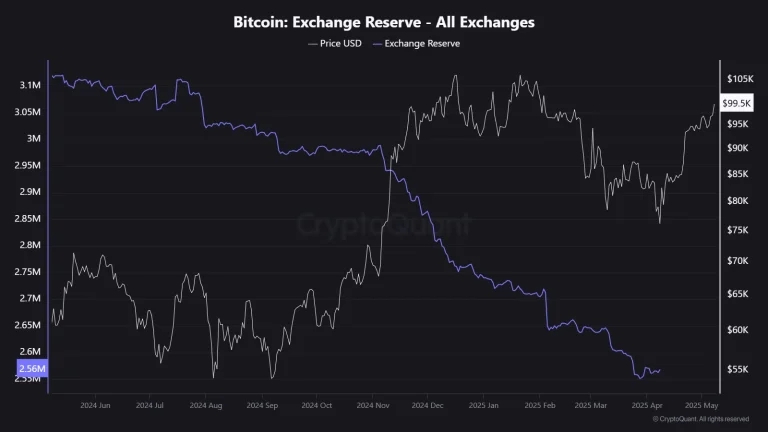This screenshot has width=768, height=432.
Task: Click the CryptoQuant copyright notice
Action: point(701,419)
